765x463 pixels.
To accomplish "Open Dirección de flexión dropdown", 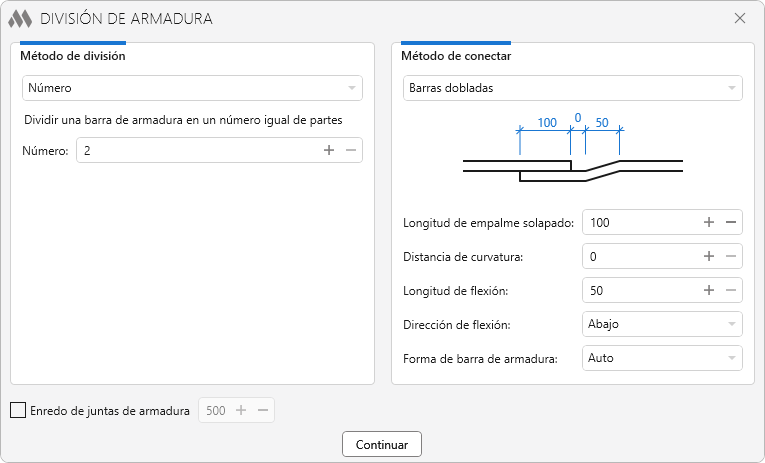I will click(x=662, y=324).
